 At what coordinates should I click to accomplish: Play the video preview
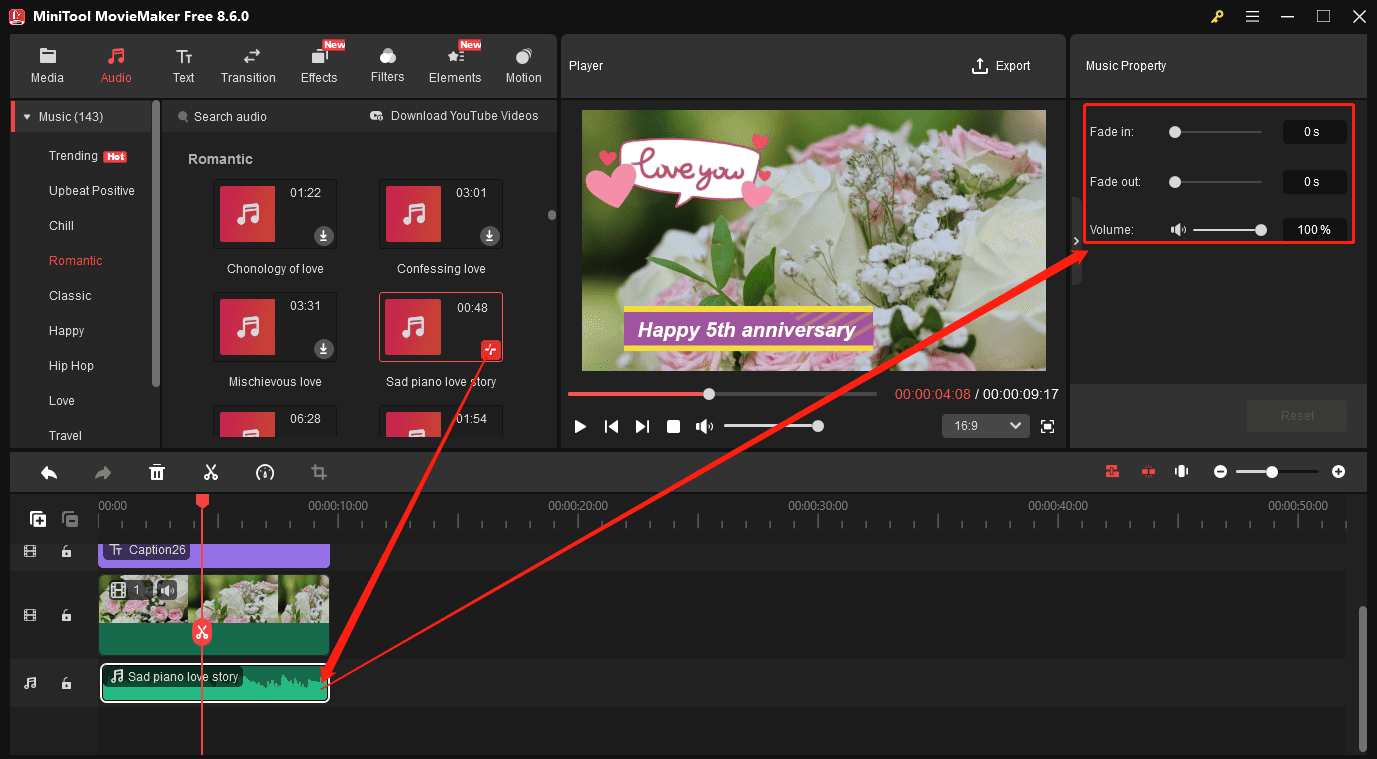(580, 427)
